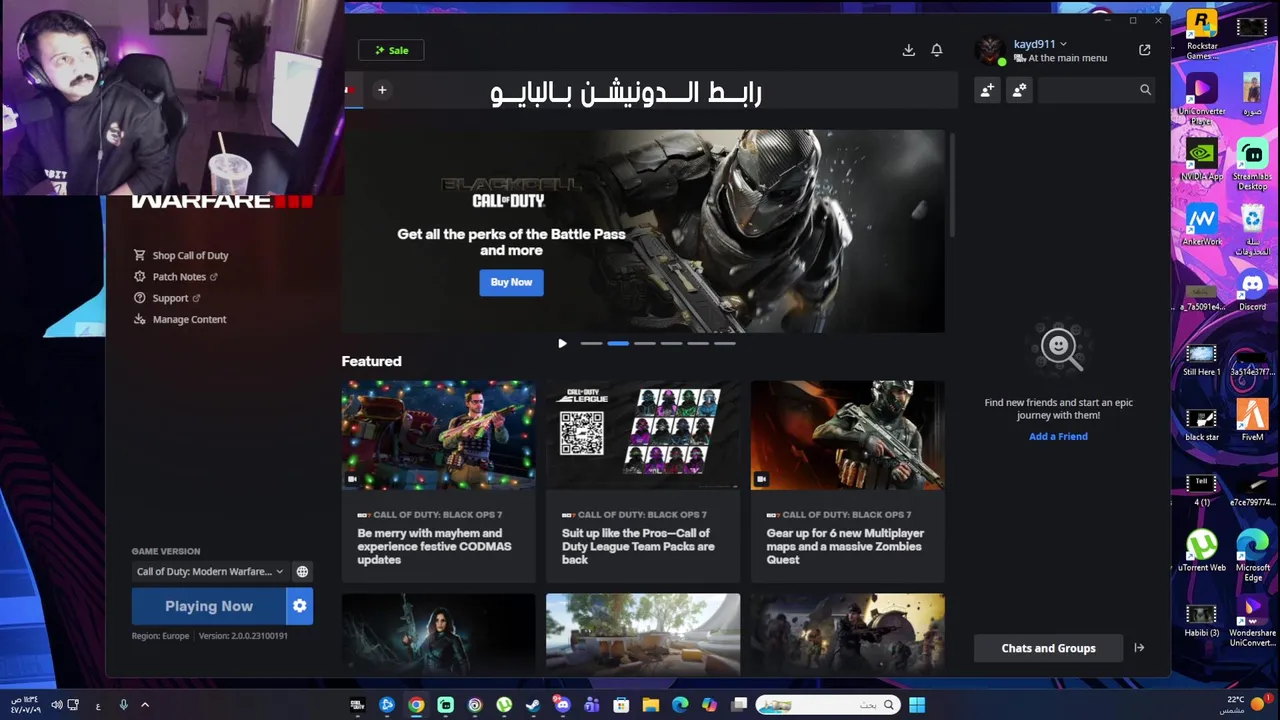
Task: Open Battle.net from taskbar
Action: click(387, 705)
